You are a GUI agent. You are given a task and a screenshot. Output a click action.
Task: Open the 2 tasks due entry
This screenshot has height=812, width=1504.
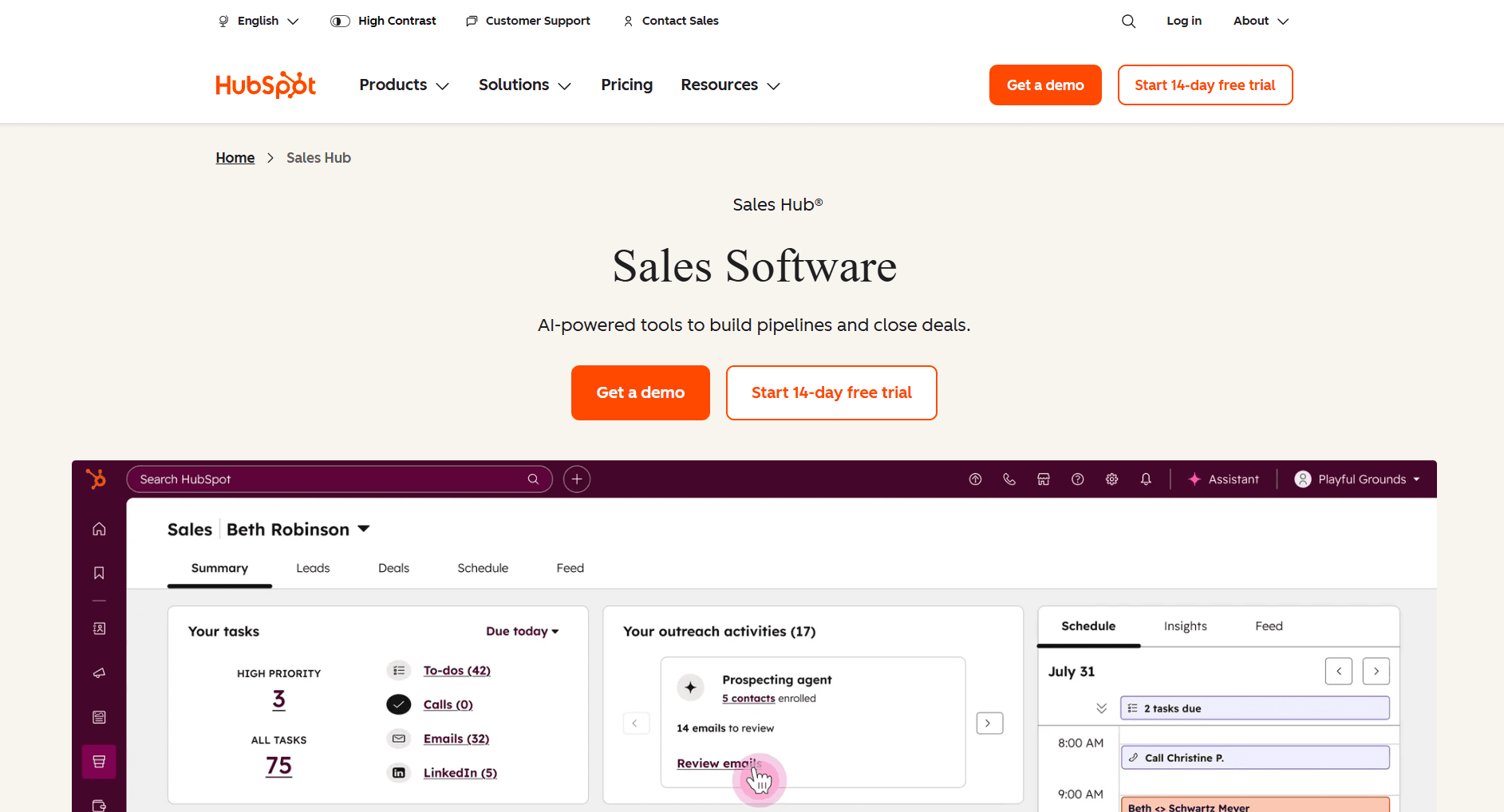(1255, 708)
